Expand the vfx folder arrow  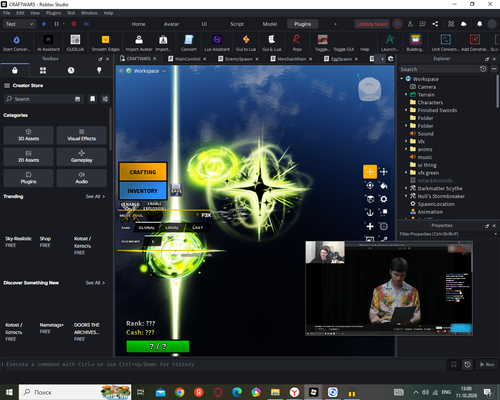406,141
